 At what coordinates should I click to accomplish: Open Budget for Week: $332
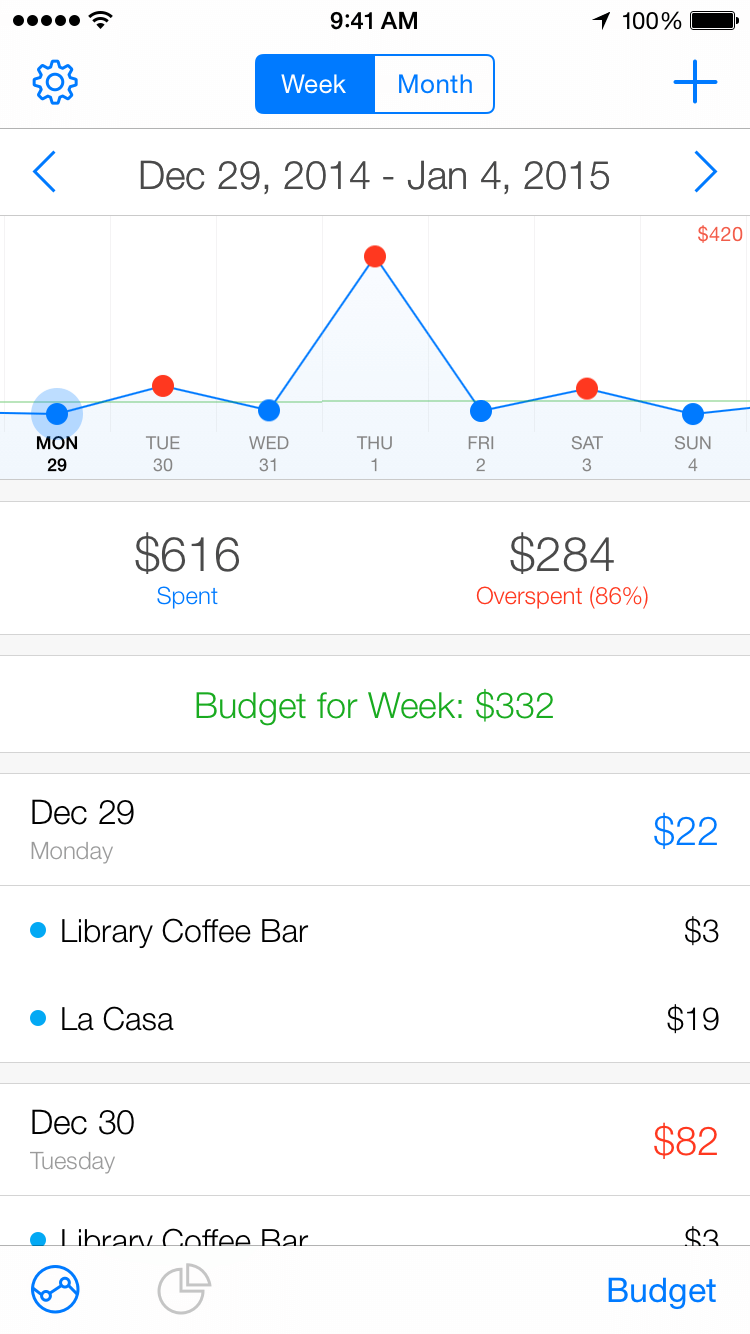coord(374,705)
